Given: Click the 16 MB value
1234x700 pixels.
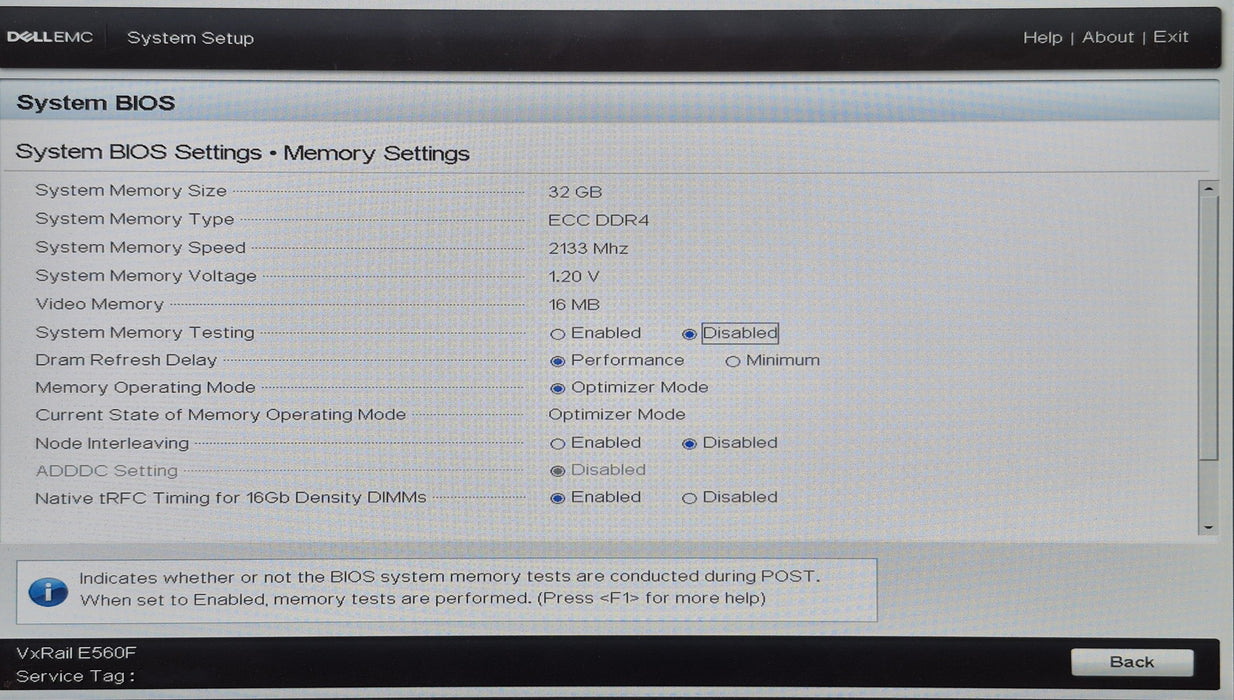Looking at the screenshot, I should tap(574, 304).
